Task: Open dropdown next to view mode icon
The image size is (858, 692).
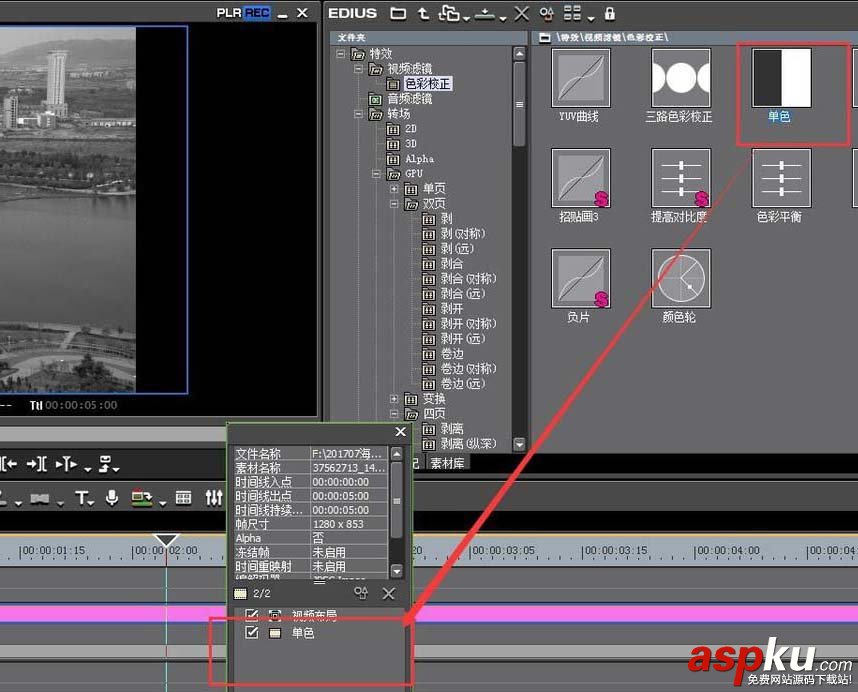Action: click(x=591, y=19)
